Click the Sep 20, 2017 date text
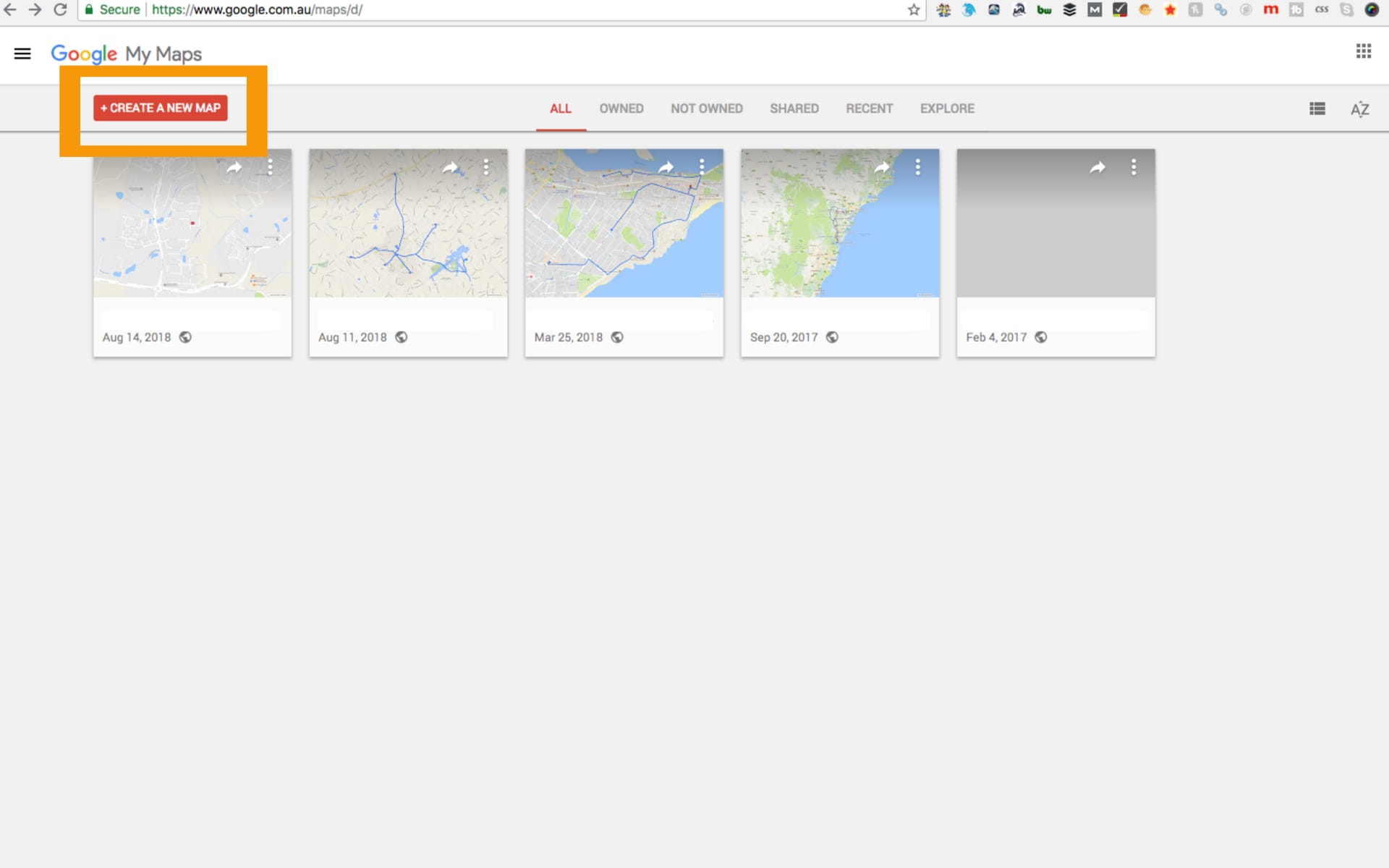 (784, 337)
